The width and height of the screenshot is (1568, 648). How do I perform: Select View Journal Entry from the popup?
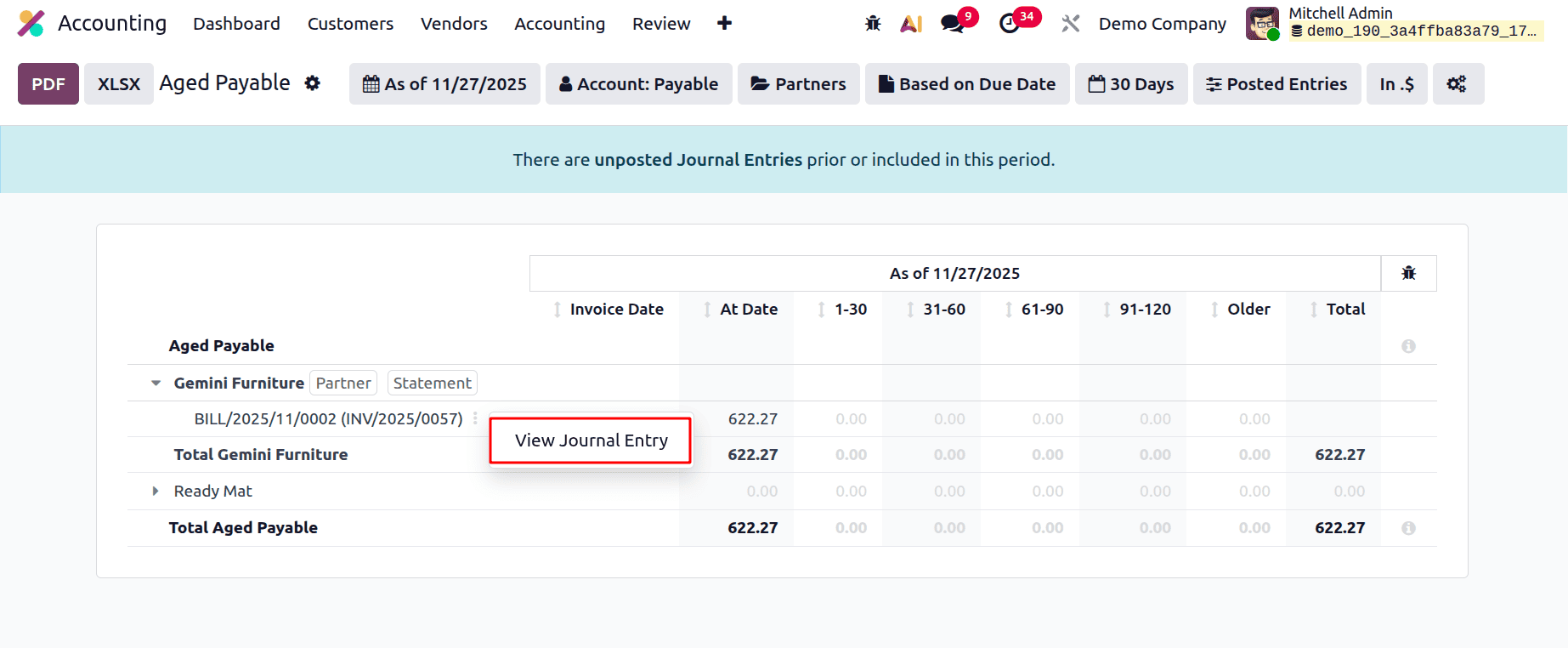coord(591,441)
